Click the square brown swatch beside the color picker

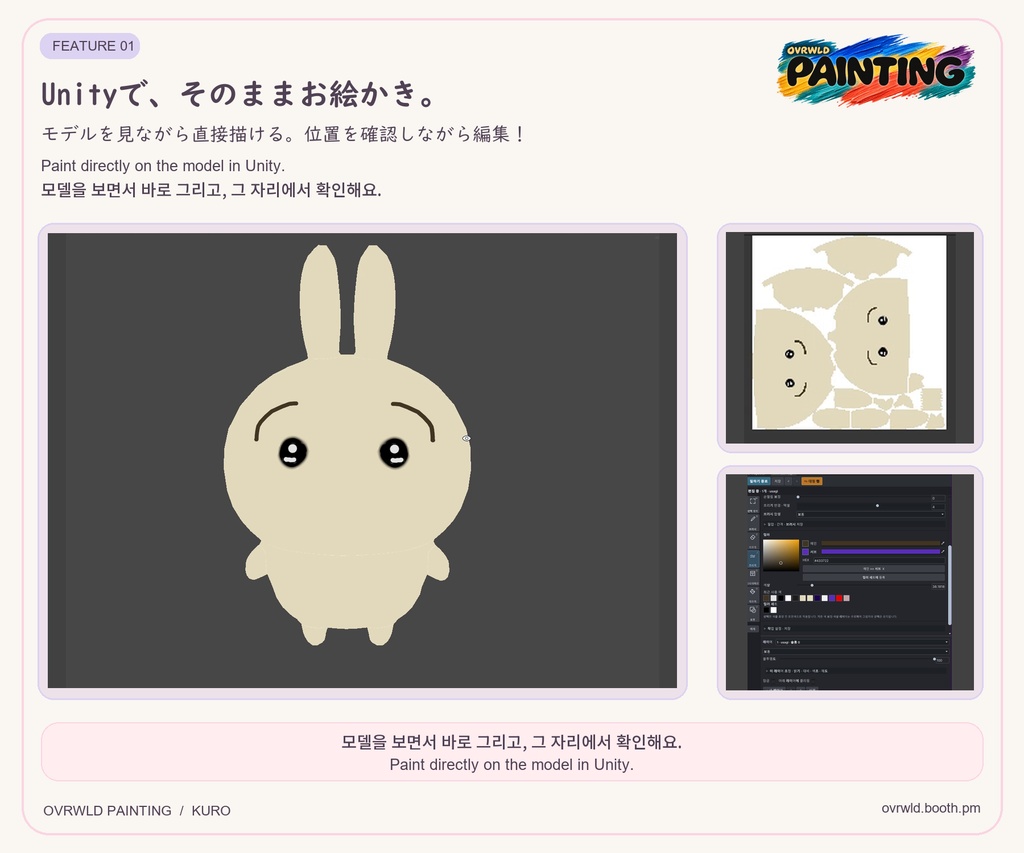[805, 543]
